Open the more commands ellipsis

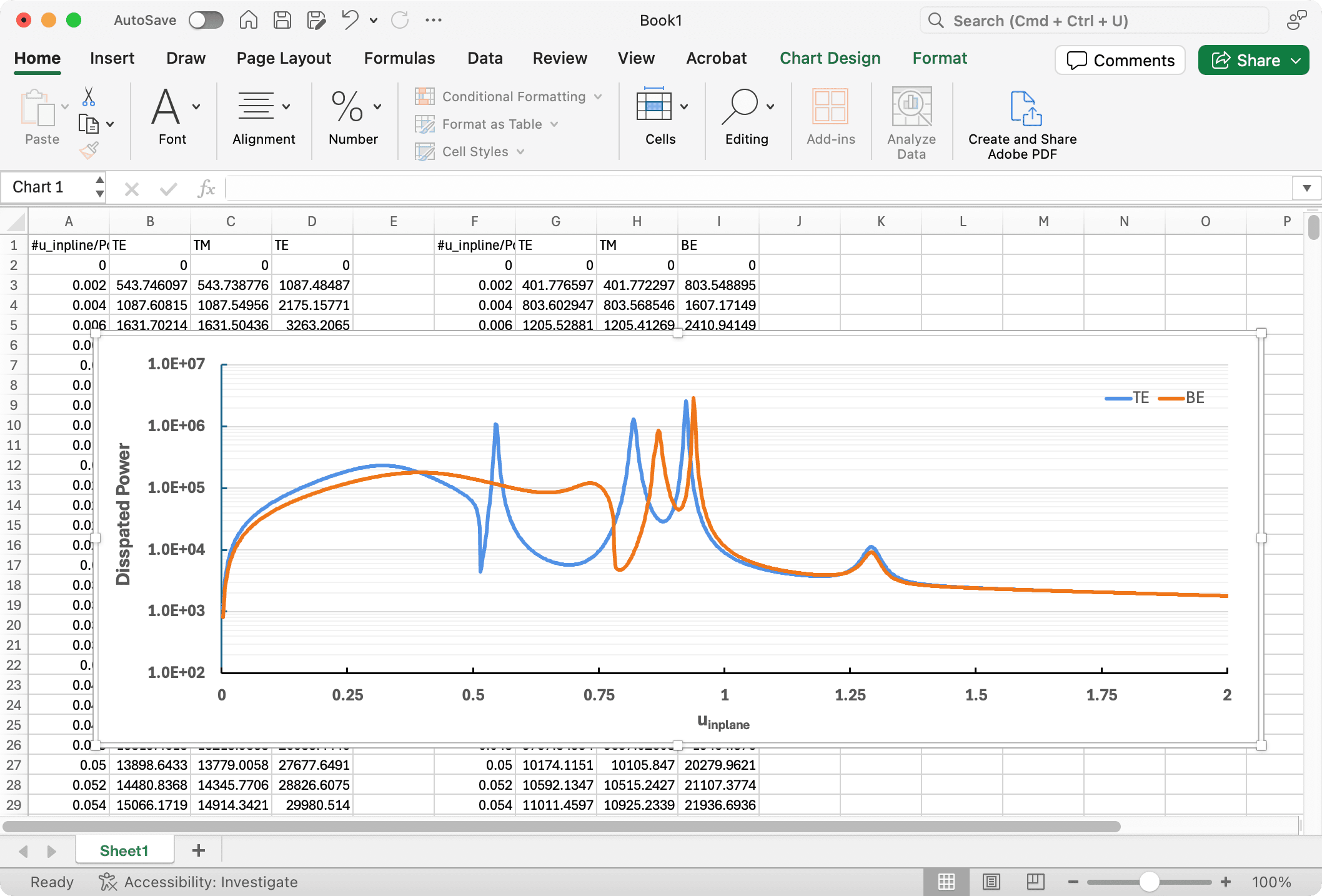click(434, 21)
